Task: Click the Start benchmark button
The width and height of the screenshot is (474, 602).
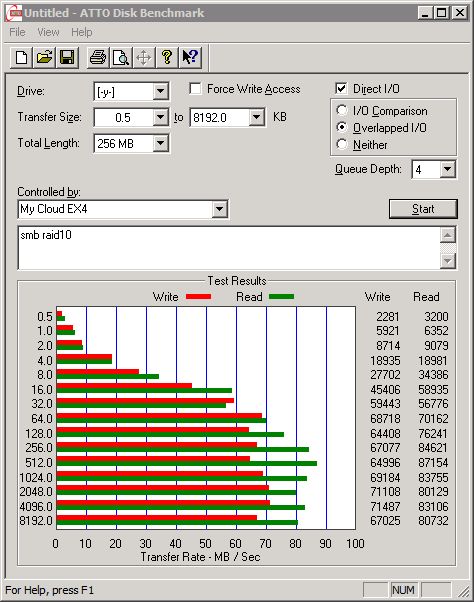Action: [423, 209]
